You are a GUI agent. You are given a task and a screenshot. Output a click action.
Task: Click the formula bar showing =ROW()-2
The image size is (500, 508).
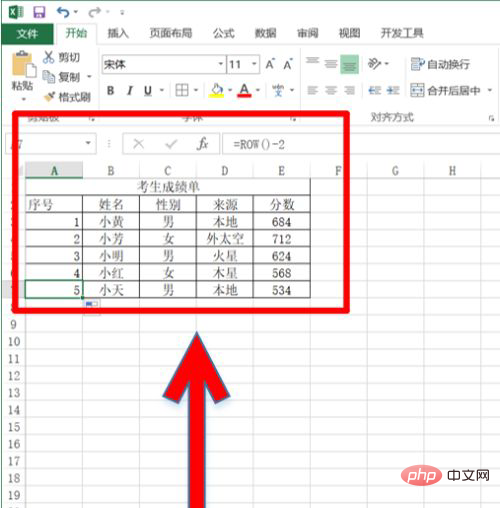pos(283,144)
